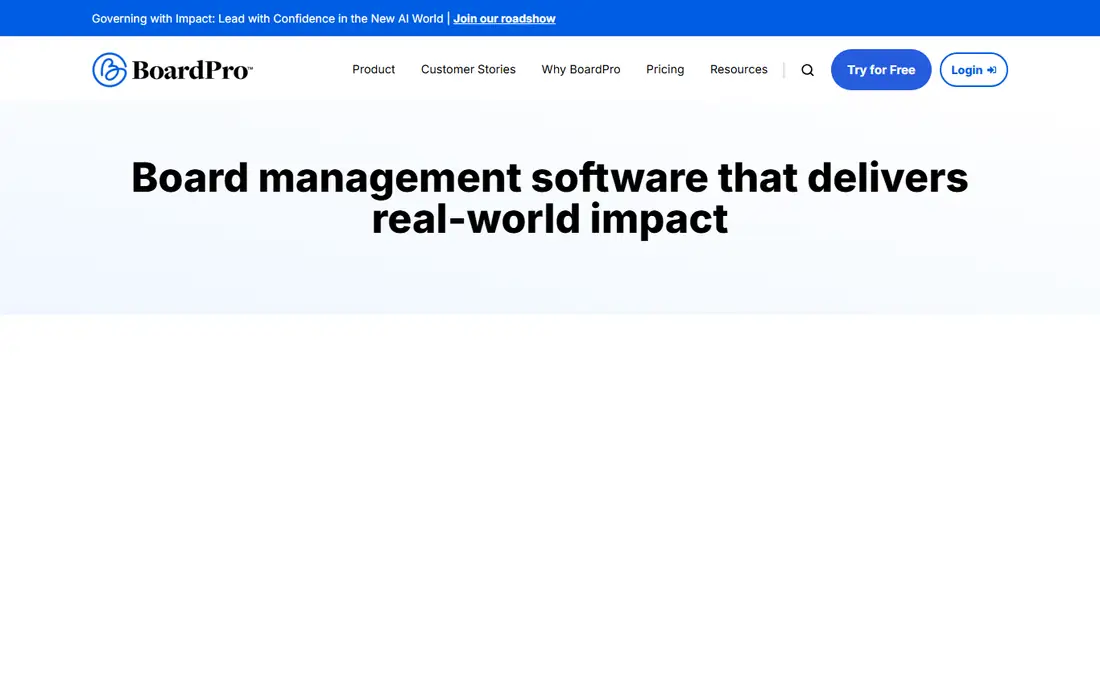Click the Login button
This screenshot has width=1100, height=688.
tap(974, 69)
